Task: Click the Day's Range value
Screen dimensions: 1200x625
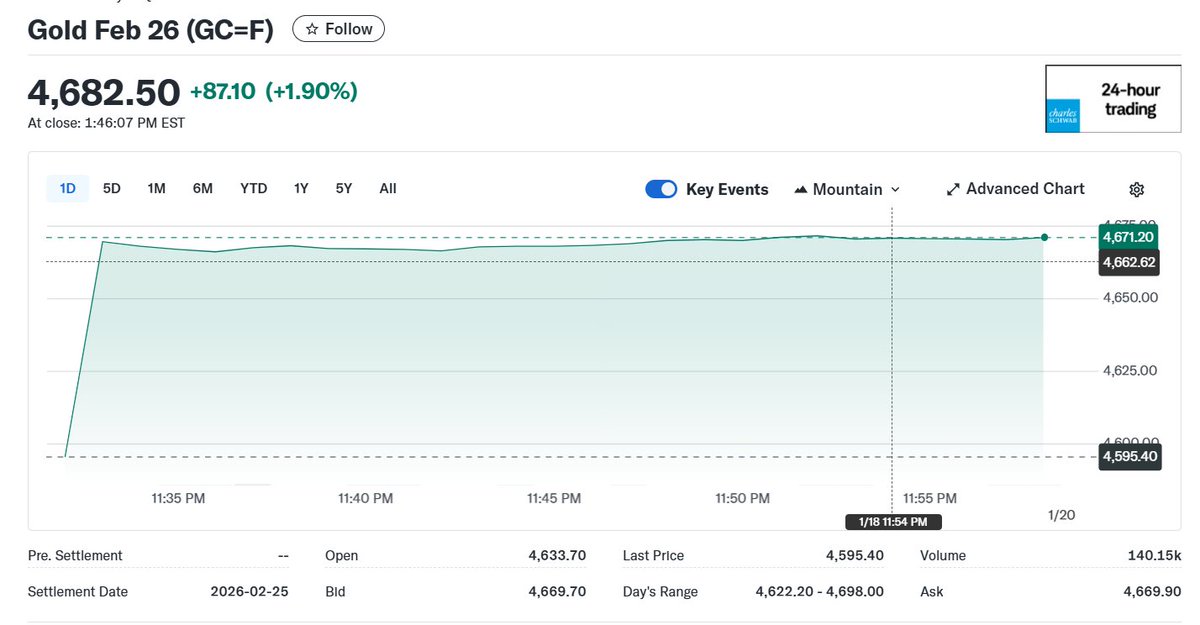Action: pos(819,592)
